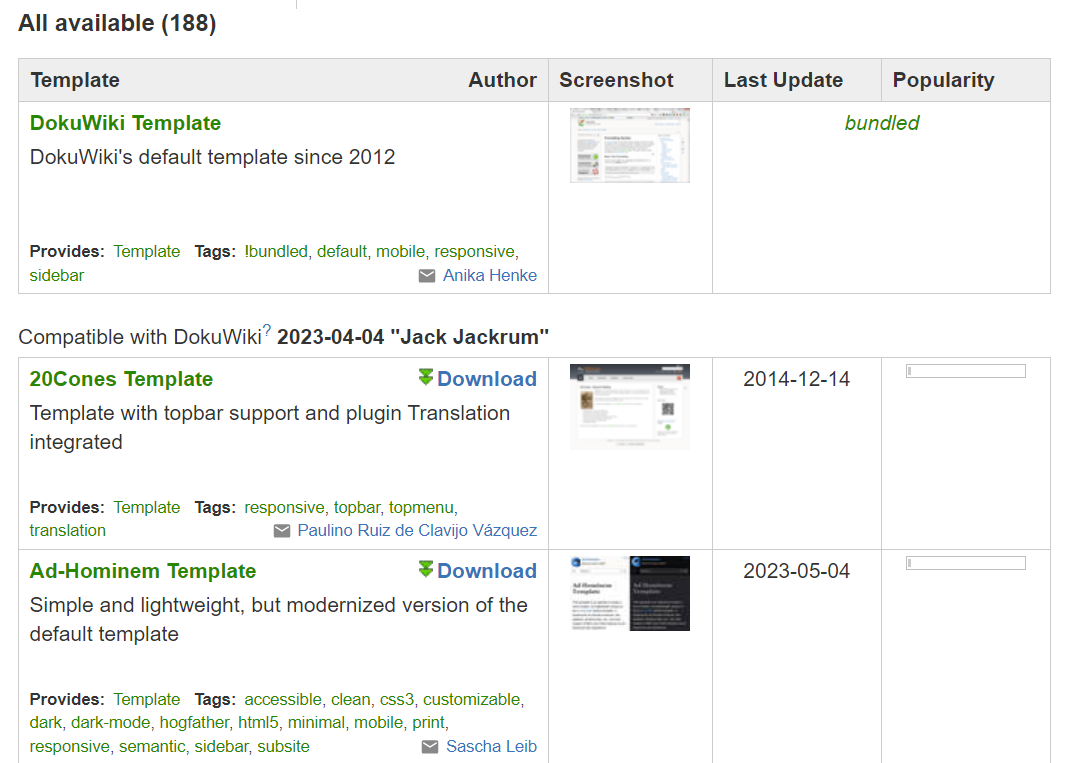The height and width of the screenshot is (763, 1073).
Task: Click the Template column header
Action: coord(75,80)
